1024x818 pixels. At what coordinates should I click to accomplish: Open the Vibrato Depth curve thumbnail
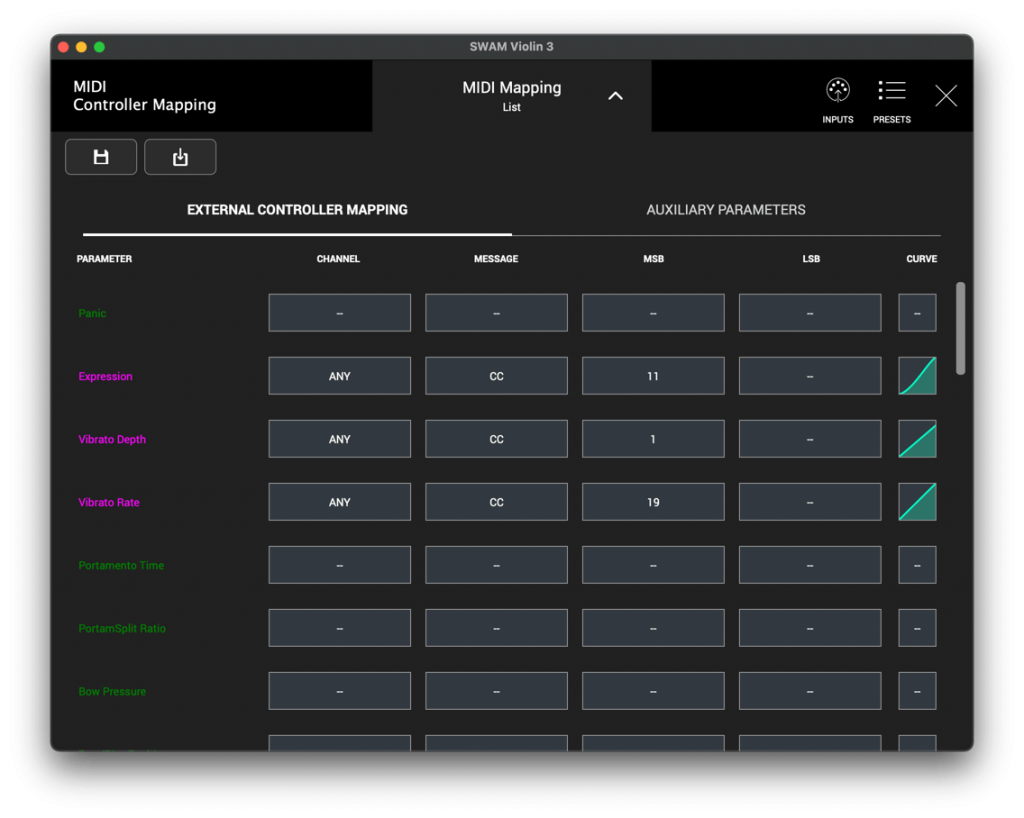[x=917, y=439]
